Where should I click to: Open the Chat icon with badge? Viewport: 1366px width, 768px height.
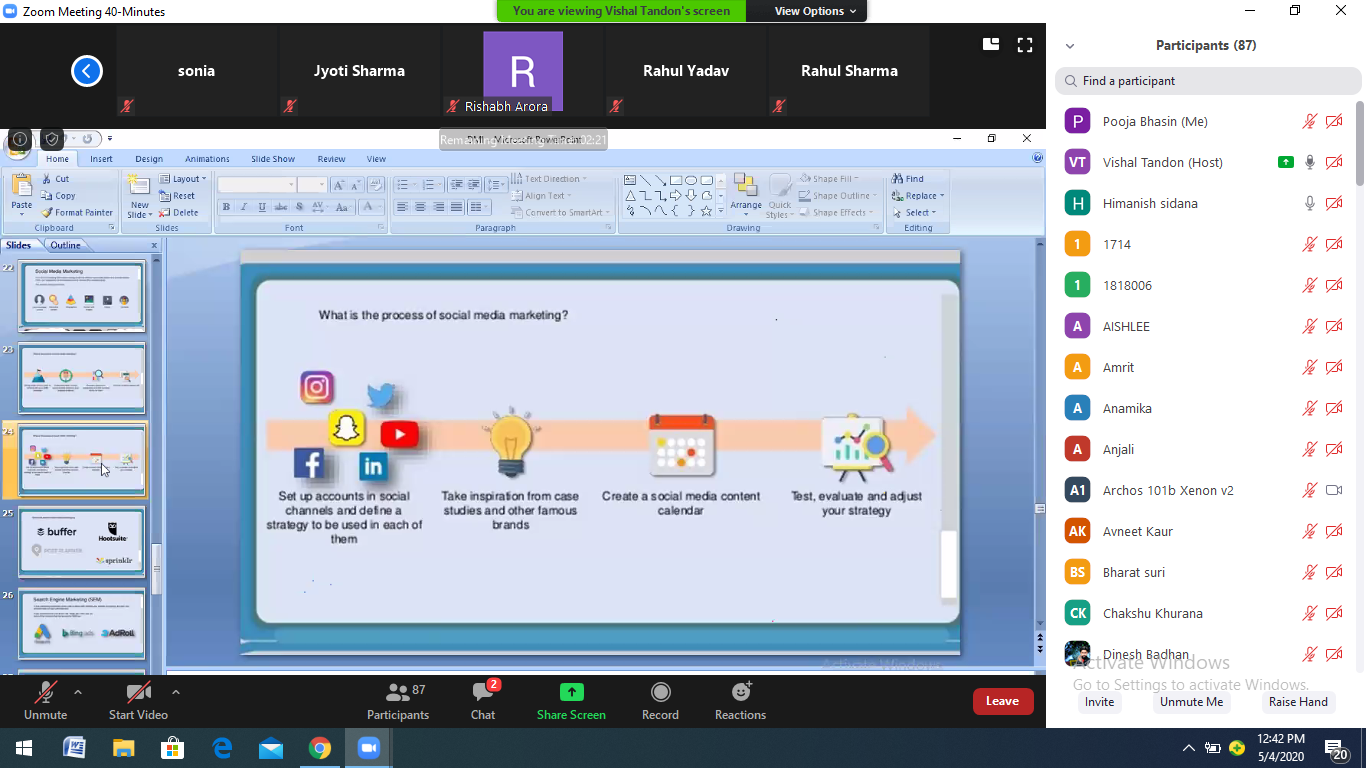[484, 691]
